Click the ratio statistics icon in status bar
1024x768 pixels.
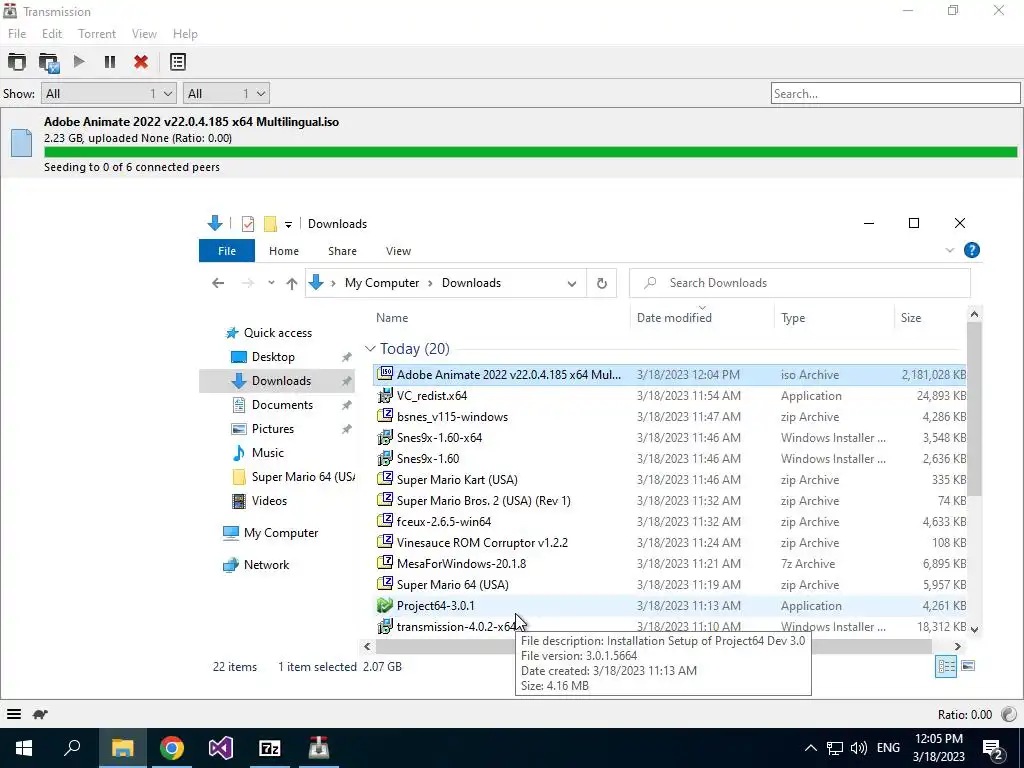1008,714
